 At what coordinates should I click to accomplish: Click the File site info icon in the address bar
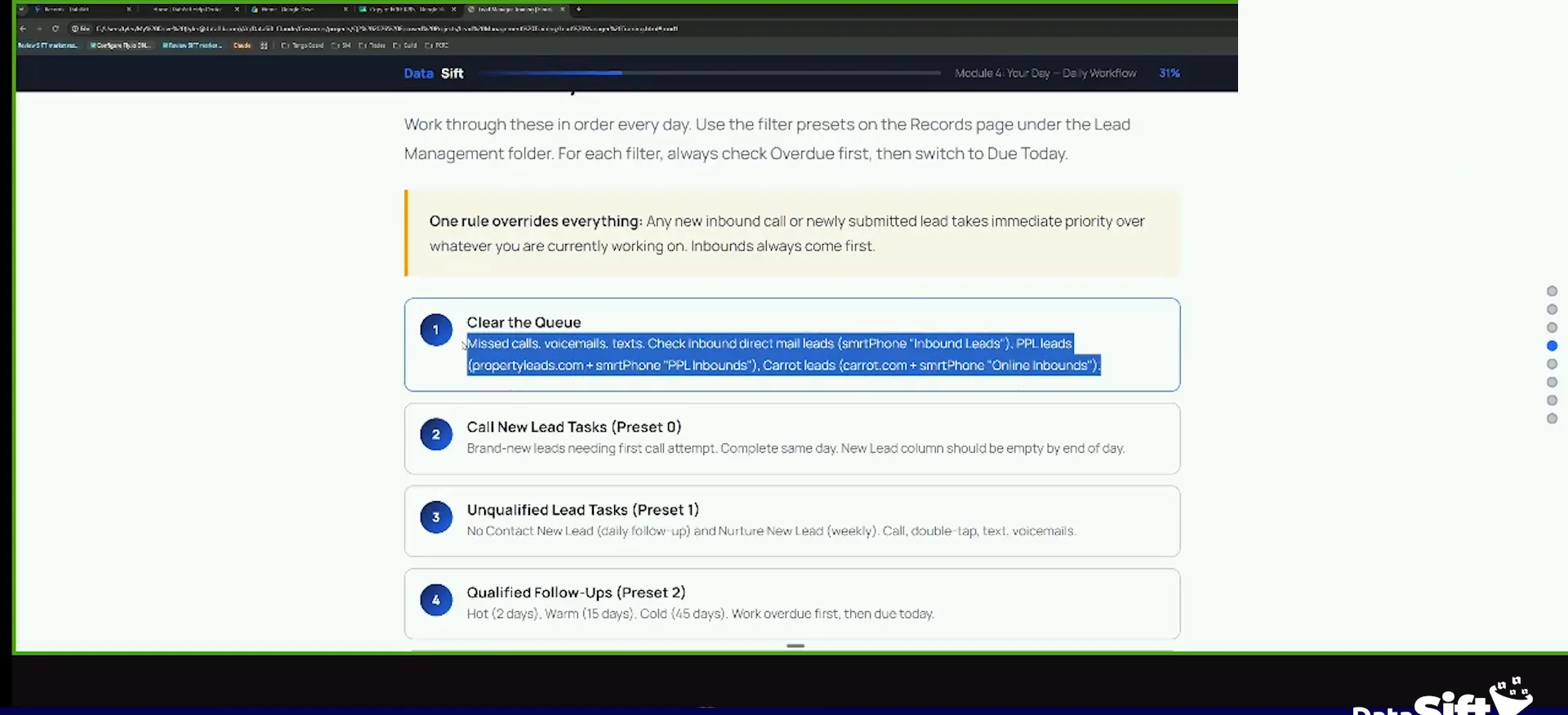coord(79,29)
